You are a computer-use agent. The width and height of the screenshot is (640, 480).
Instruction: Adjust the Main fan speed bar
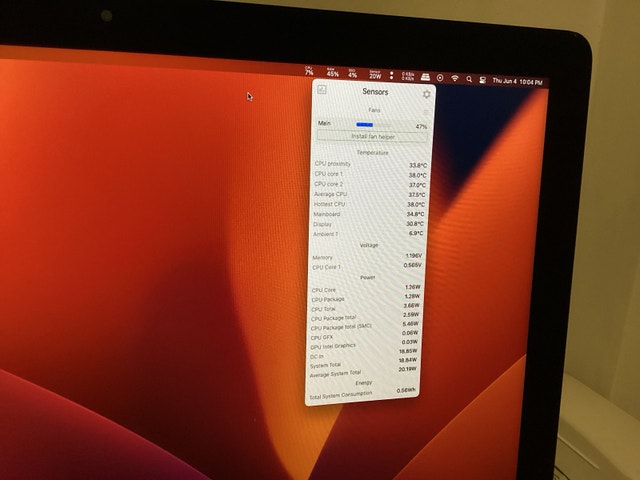pyautogui.click(x=373, y=125)
